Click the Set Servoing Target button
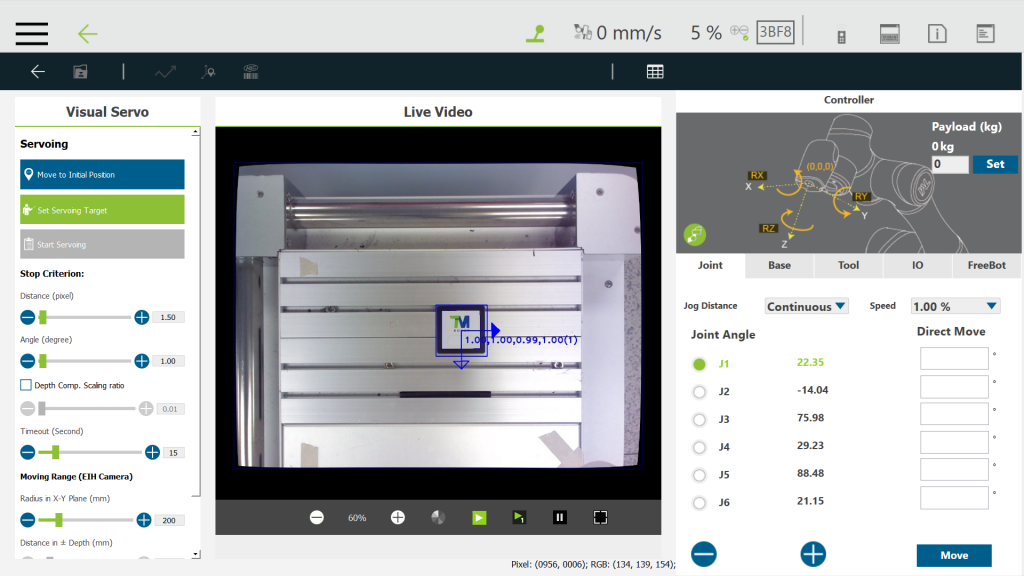Viewport: 1024px width, 576px height. pos(102,210)
